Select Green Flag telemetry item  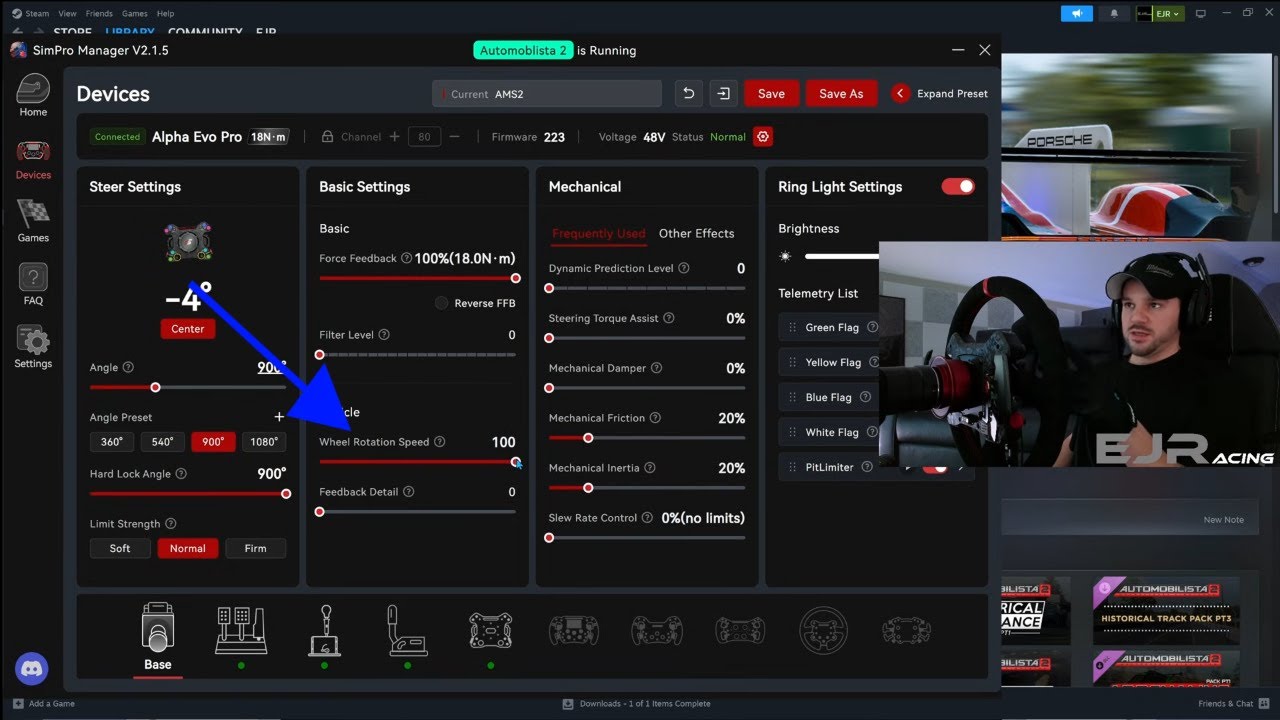click(828, 327)
